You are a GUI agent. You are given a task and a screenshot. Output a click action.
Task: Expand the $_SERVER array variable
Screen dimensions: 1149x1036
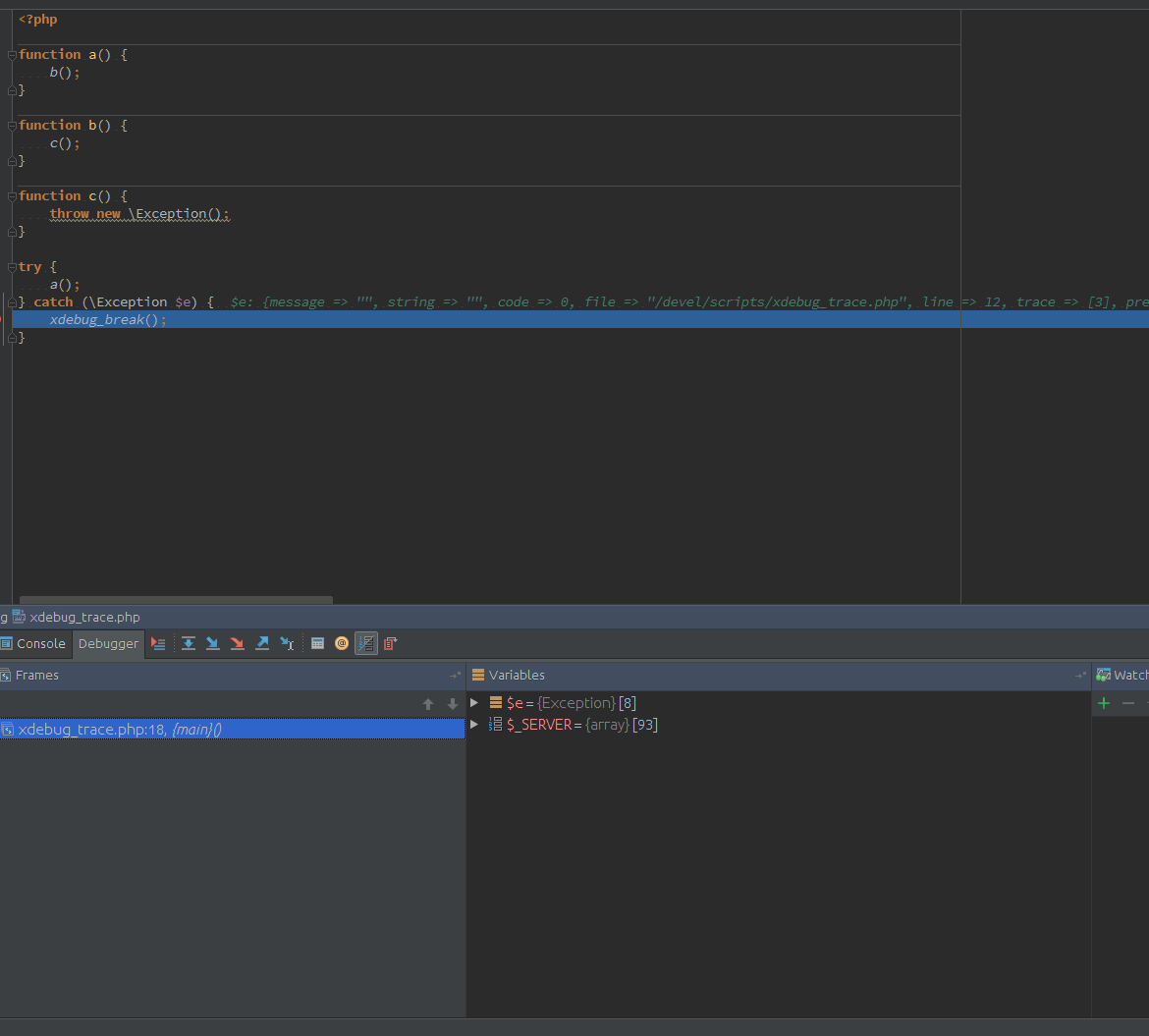click(474, 725)
